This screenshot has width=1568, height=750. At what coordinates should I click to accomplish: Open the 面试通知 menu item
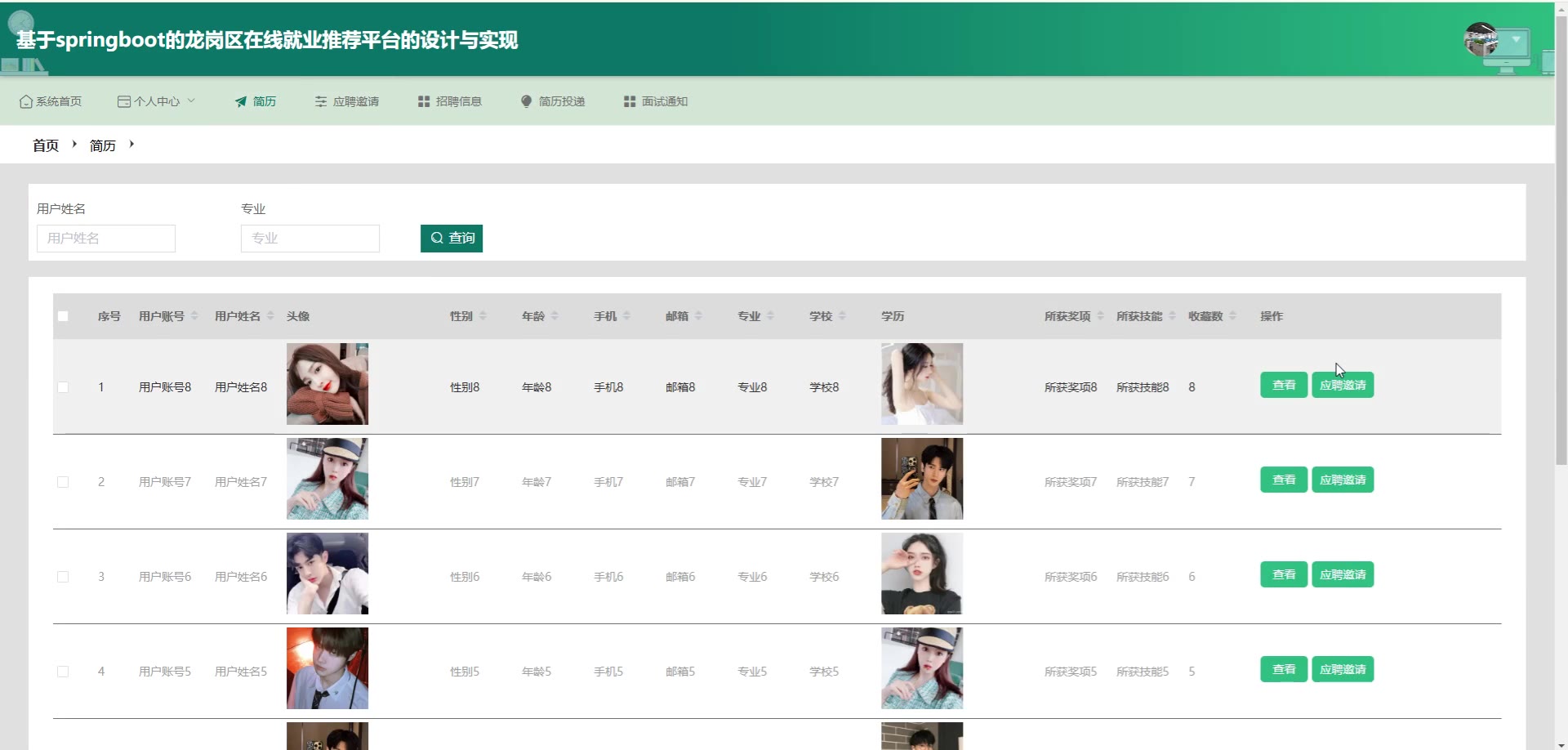pos(656,101)
